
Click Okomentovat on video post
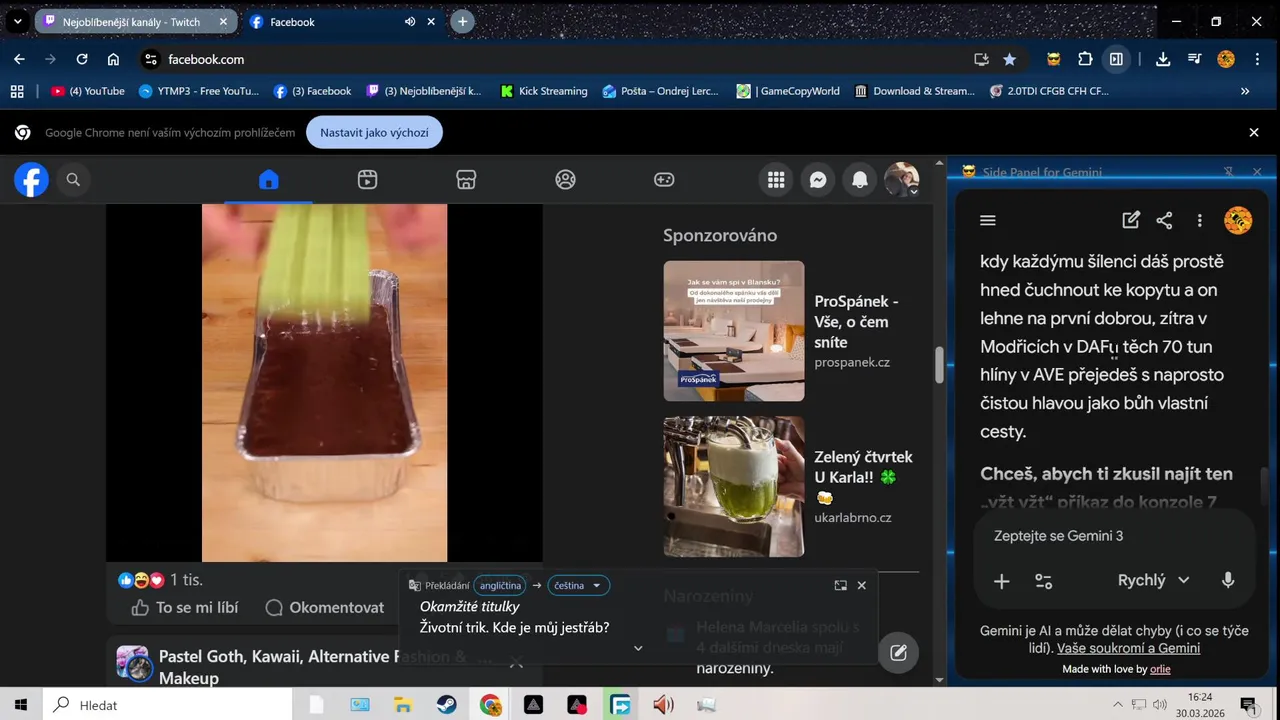[325, 607]
